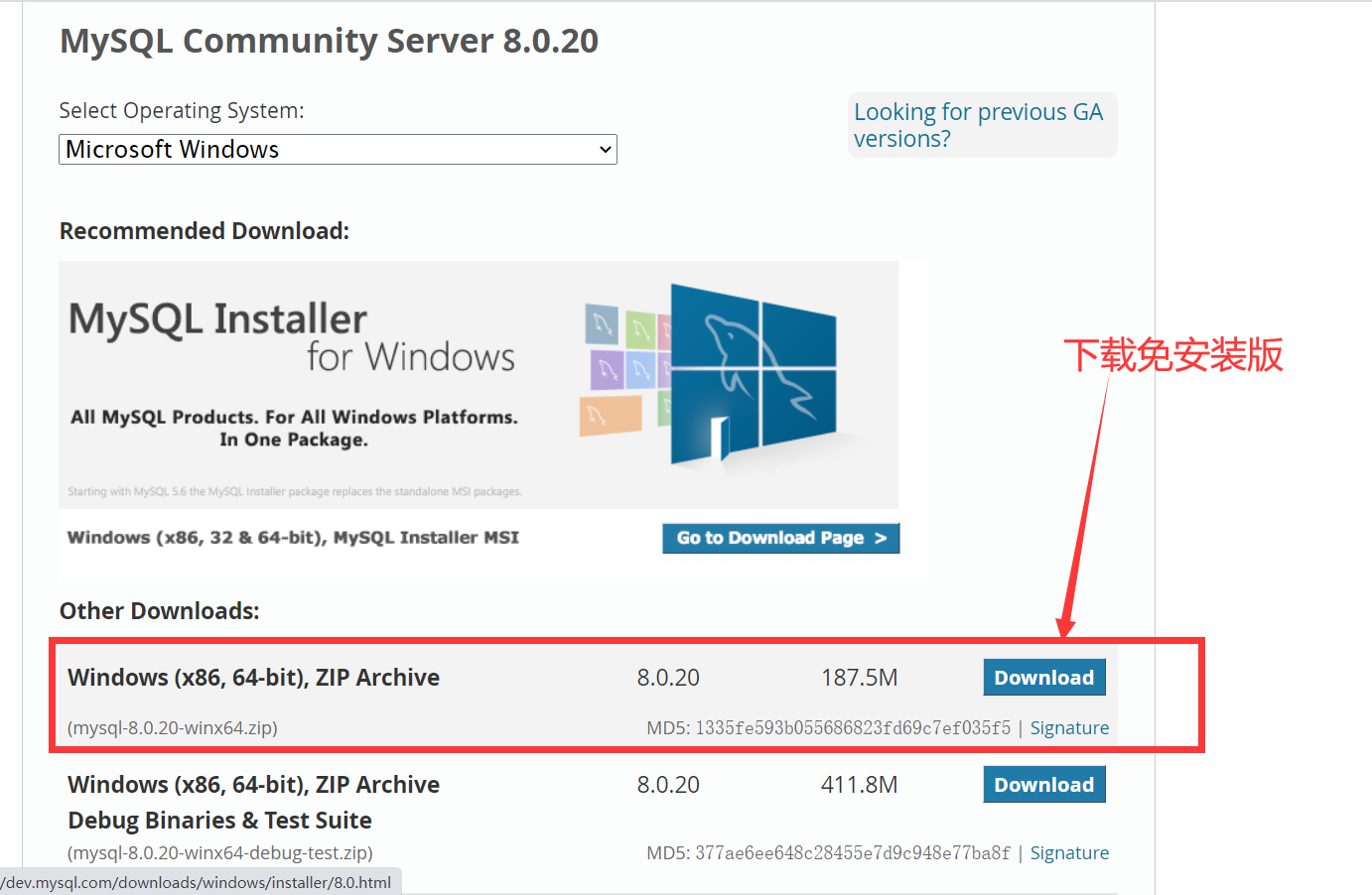Click the Debug Binaries & Test Suite title

220,821
